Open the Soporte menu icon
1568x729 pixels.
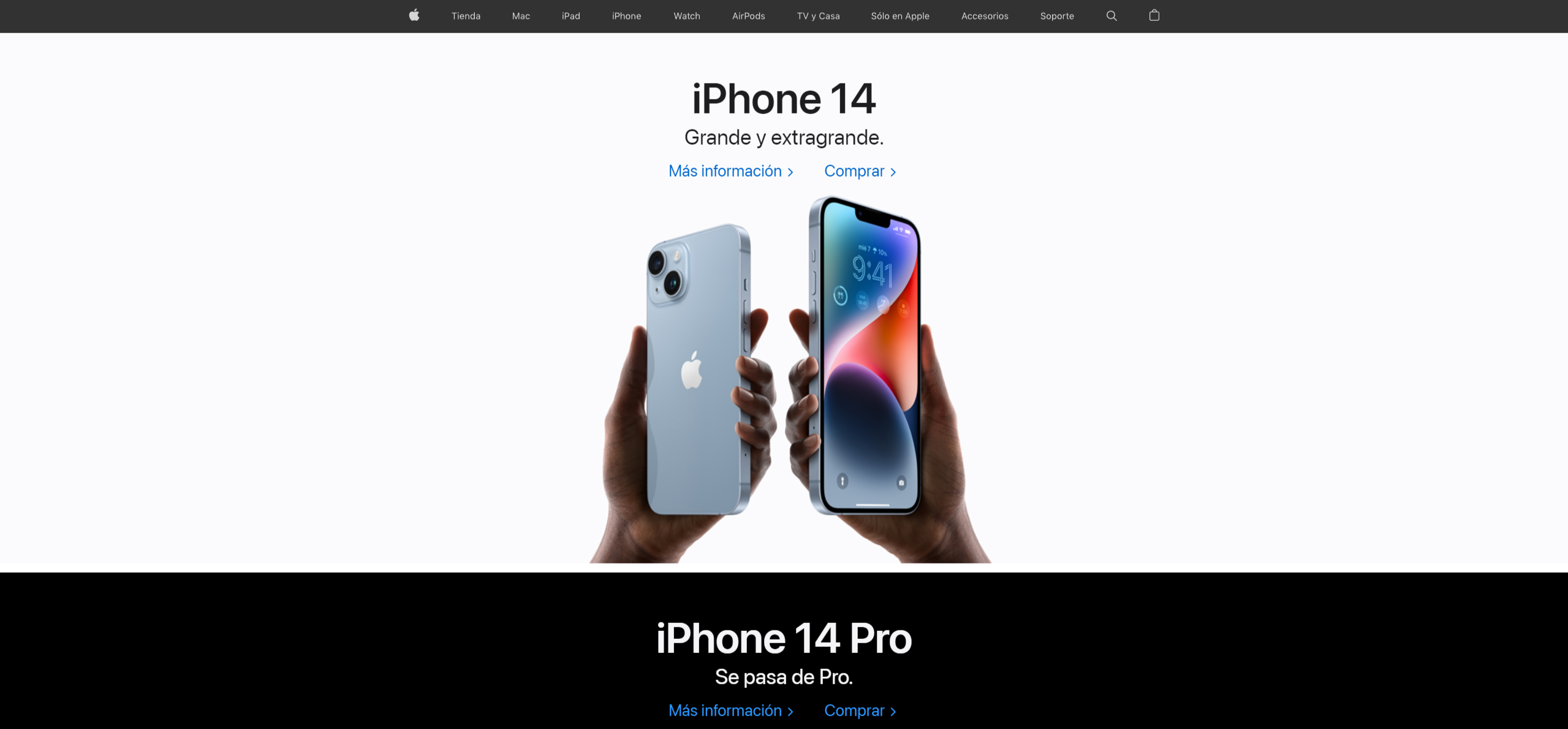[1057, 16]
